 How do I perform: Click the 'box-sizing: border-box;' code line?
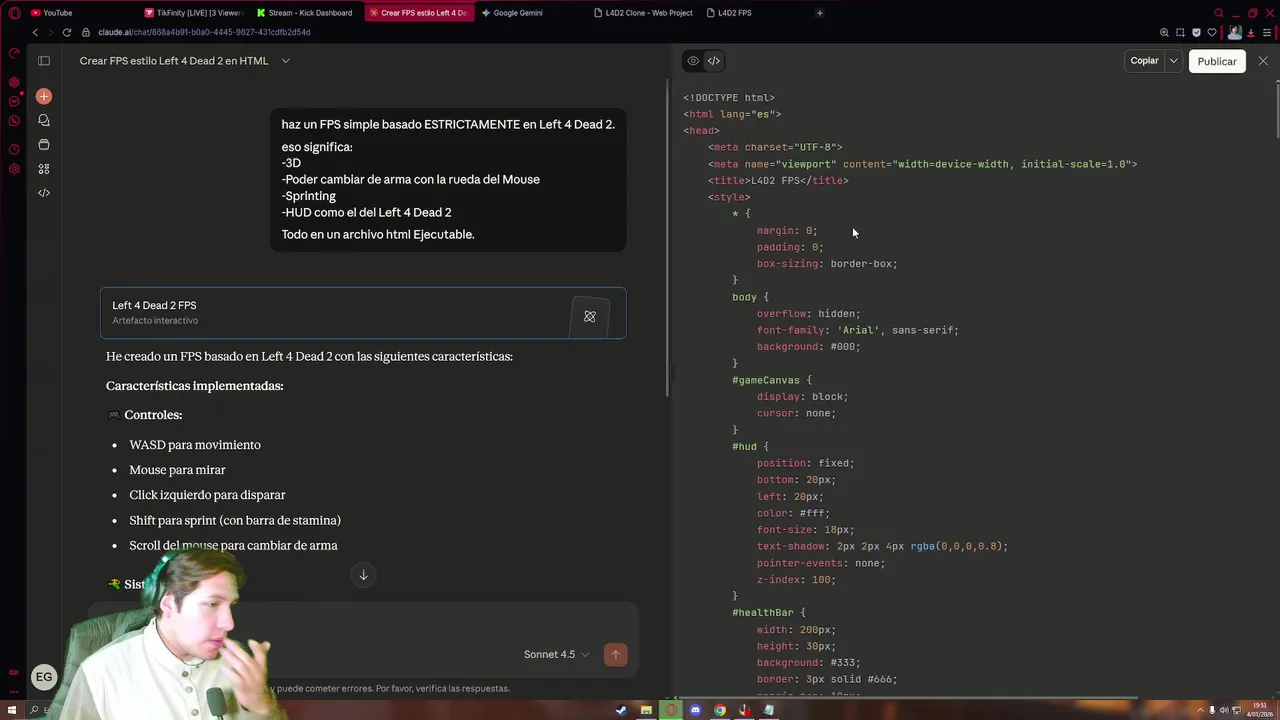tap(827, 264)
